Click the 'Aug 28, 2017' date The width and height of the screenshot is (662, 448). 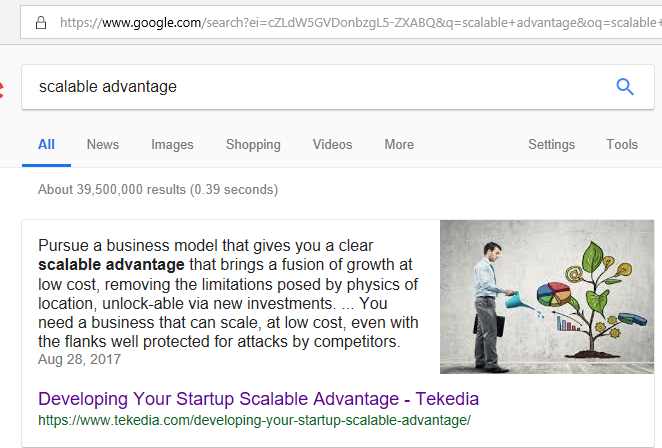(x=79, y=358)
